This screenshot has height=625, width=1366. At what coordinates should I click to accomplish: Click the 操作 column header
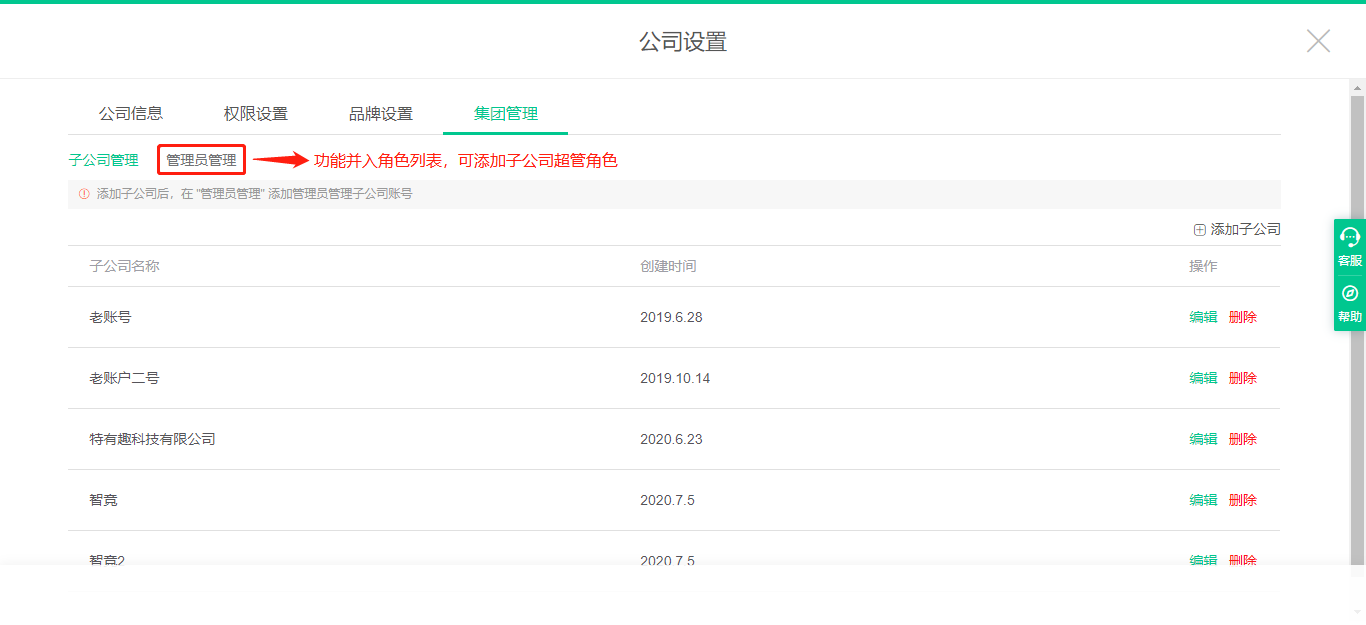tap(1203, 266)
